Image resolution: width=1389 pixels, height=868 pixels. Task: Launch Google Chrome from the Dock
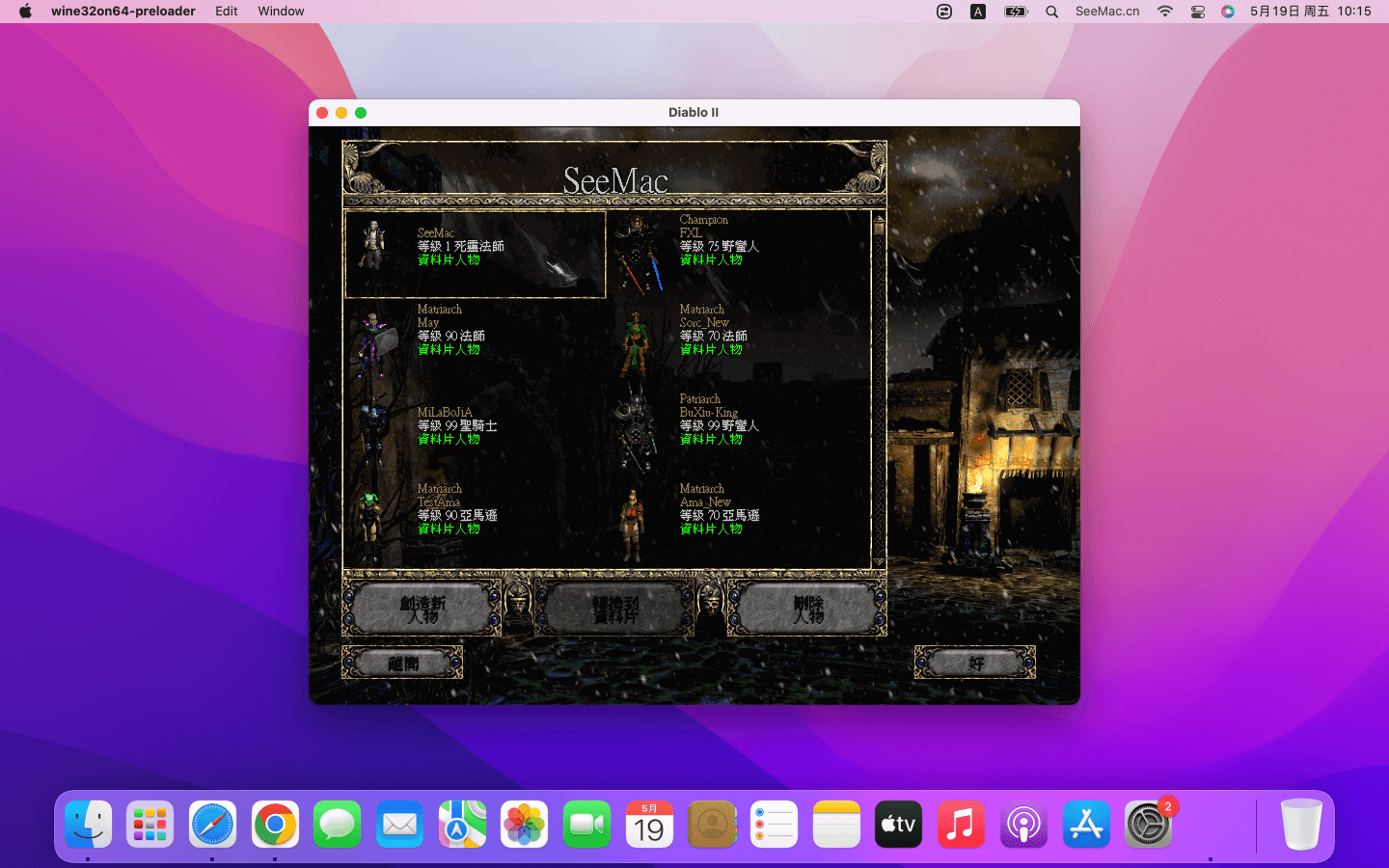tap(275, 825)
